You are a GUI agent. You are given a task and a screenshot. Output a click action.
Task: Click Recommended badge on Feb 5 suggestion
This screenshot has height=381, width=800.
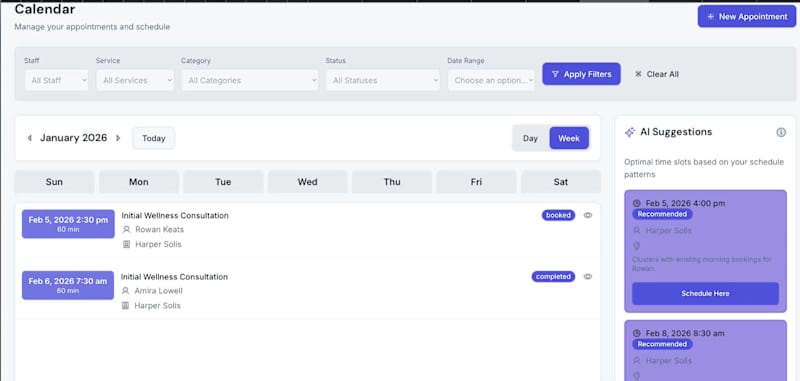click(x=662, y=214)
